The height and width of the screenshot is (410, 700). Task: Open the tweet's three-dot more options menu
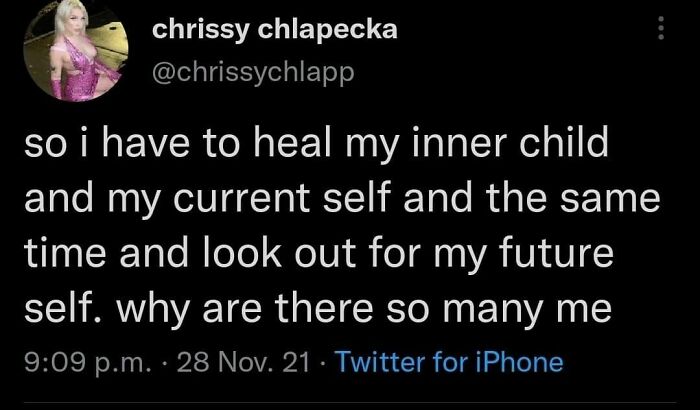point(658,29)
